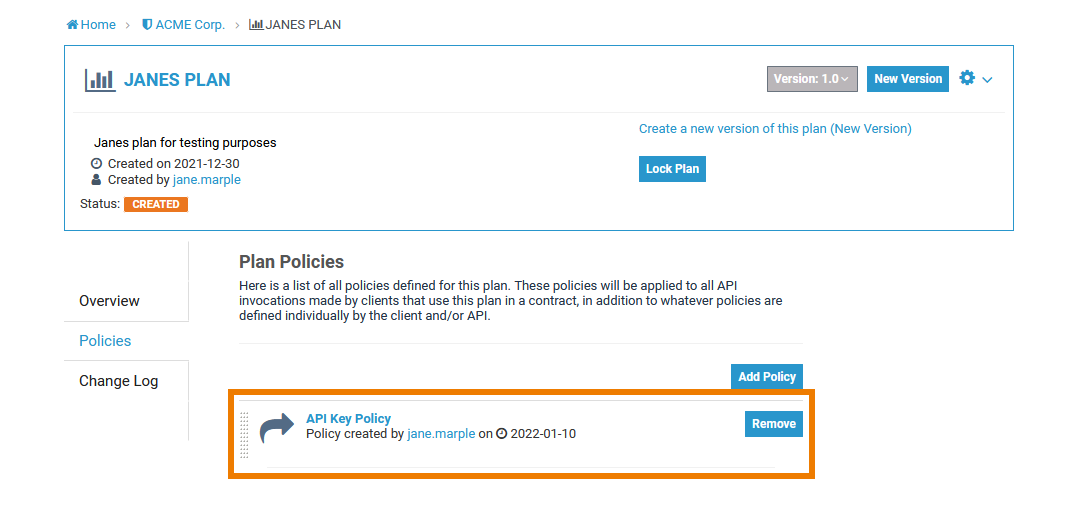Viewport: 1078px width, 513px height.
Task: Click the Lock Plan button
Action: (672, 169)
